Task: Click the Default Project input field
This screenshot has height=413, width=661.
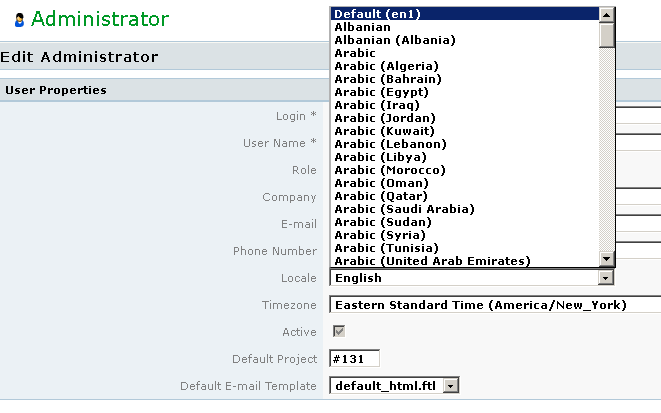Action: [x=355, y=359]
